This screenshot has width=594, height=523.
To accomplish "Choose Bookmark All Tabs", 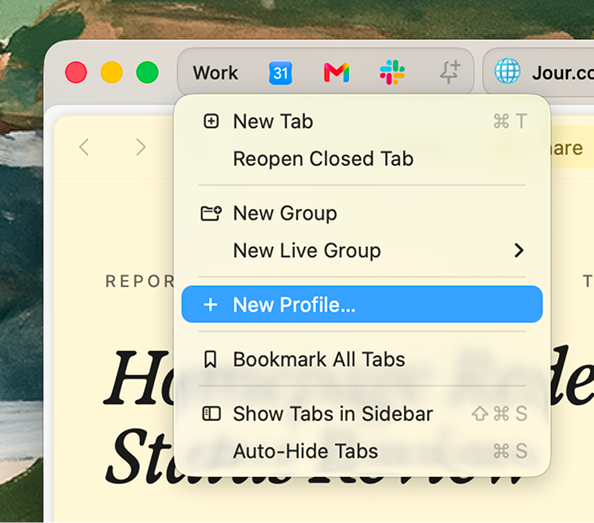I will click(362, 359).
